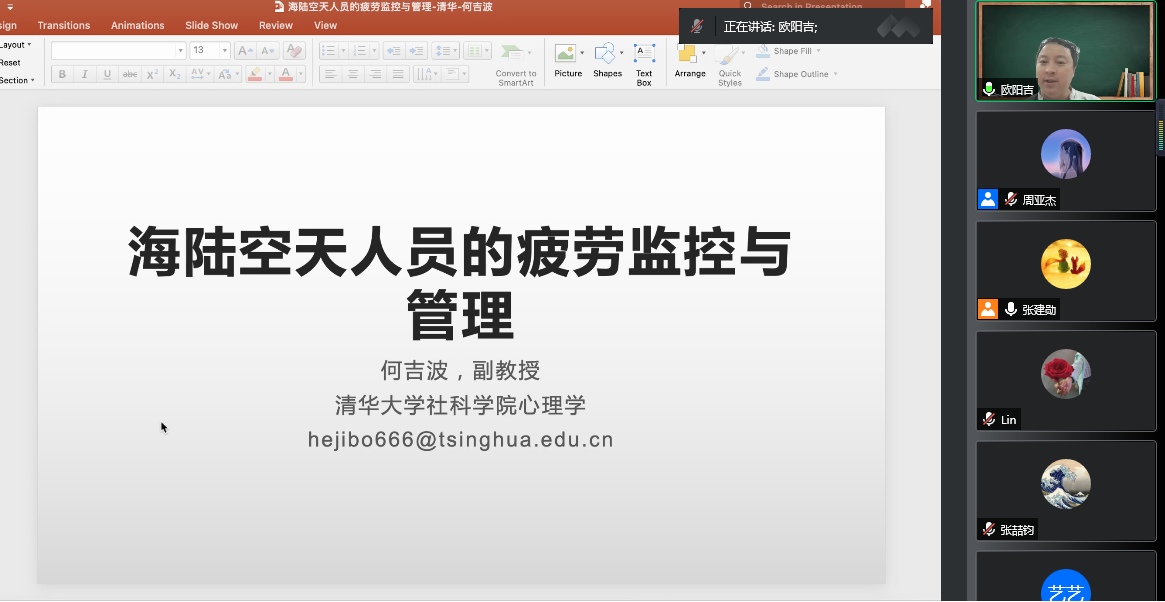Image resolution: width=1165 pixels, height=602 pixels.
Task: Click the superscript icon
Action: [x=152, y=74]
